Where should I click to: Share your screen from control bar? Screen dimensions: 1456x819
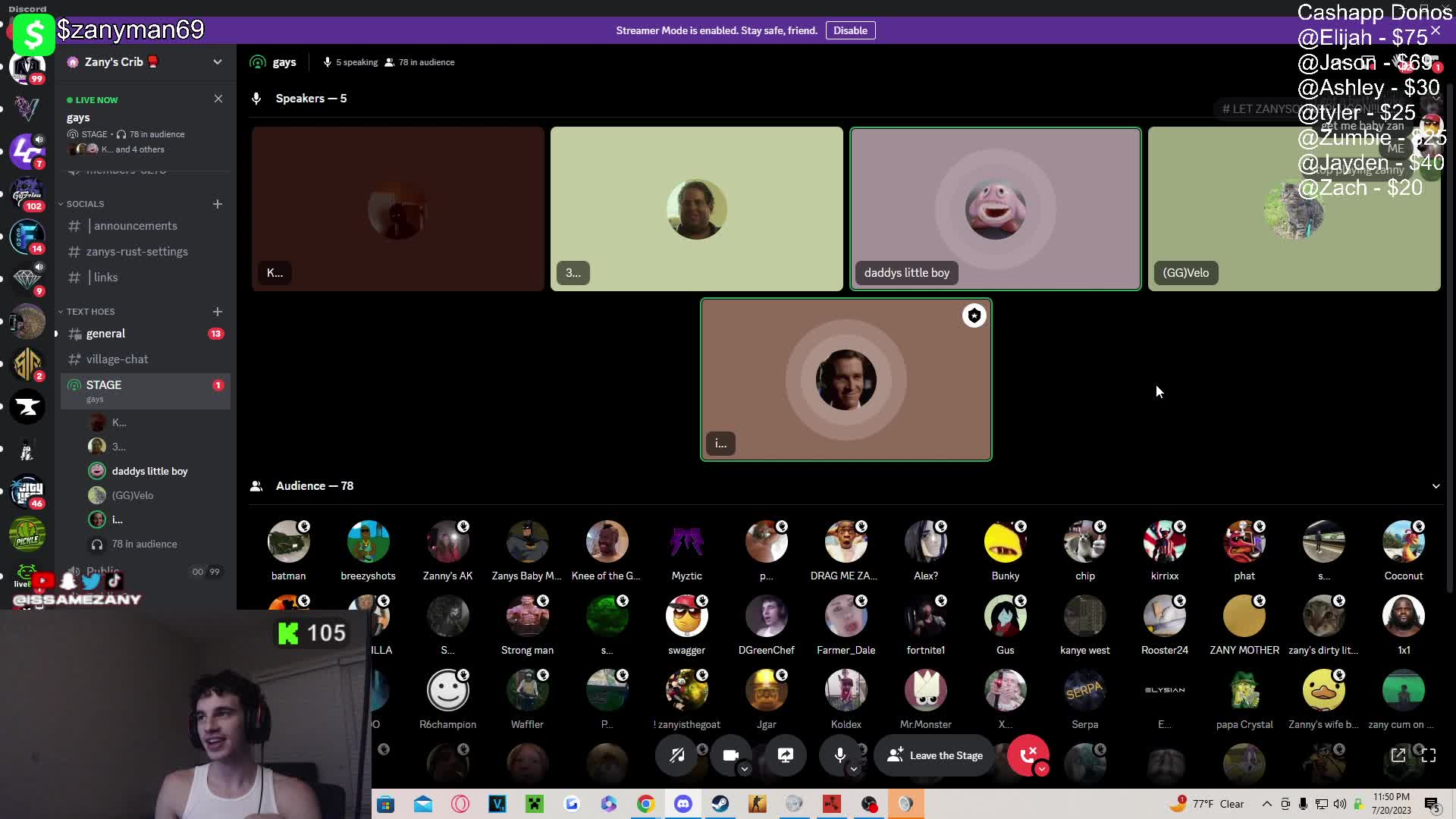785,755
